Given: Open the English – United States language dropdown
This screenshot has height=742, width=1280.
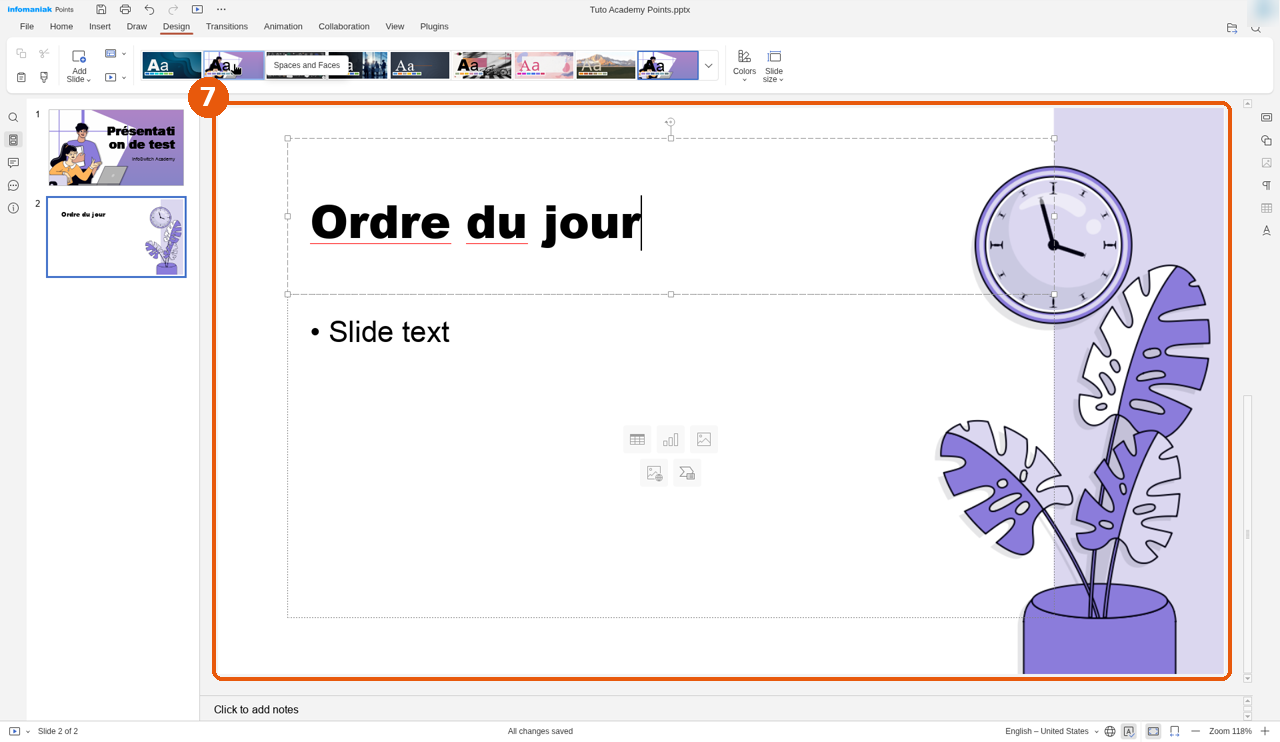Looking at the screenshot, I should (1052, 732).
